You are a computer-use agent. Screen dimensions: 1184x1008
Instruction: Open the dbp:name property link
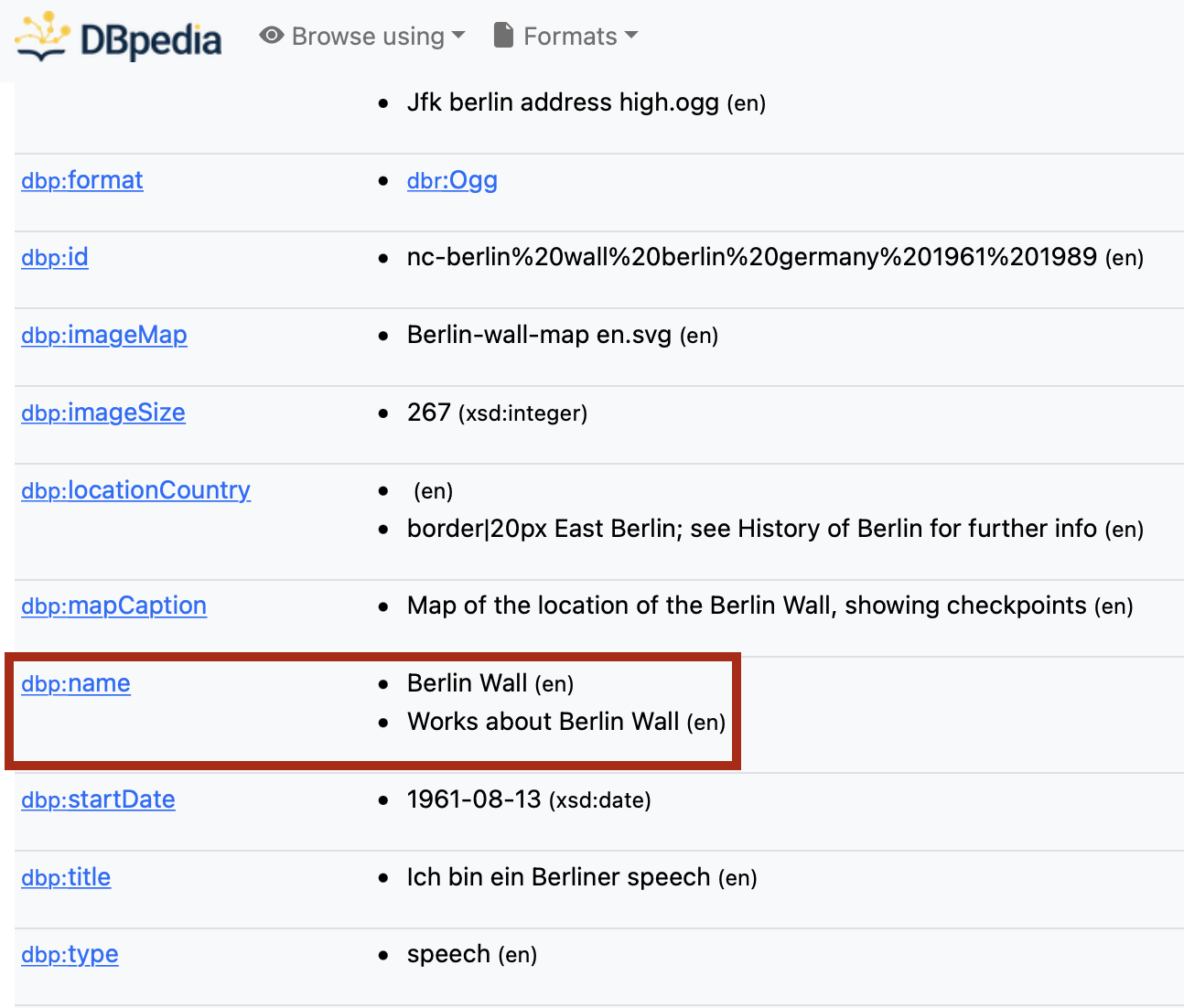tap(76, 683)
